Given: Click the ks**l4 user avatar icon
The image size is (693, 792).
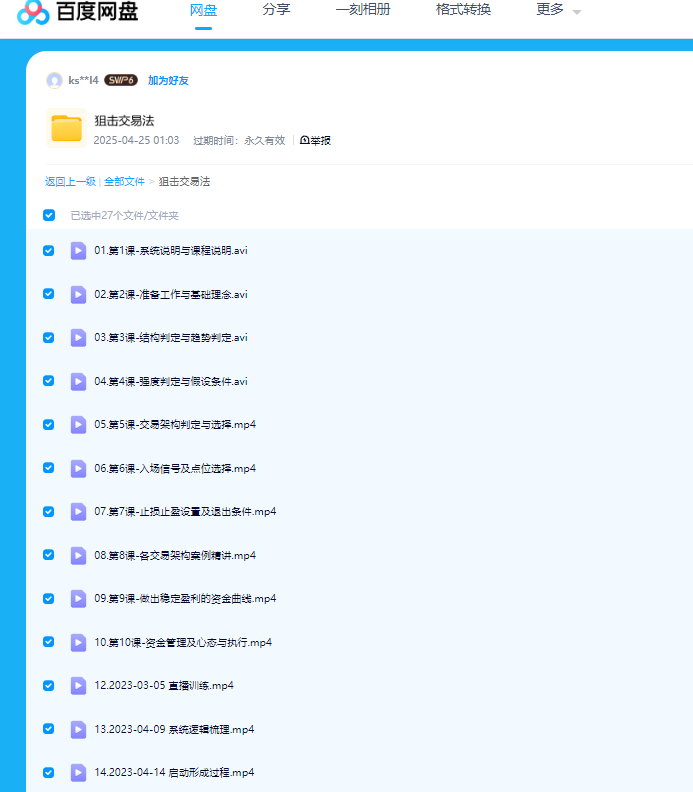Looking at the screenshot, I should coord(54,80).
